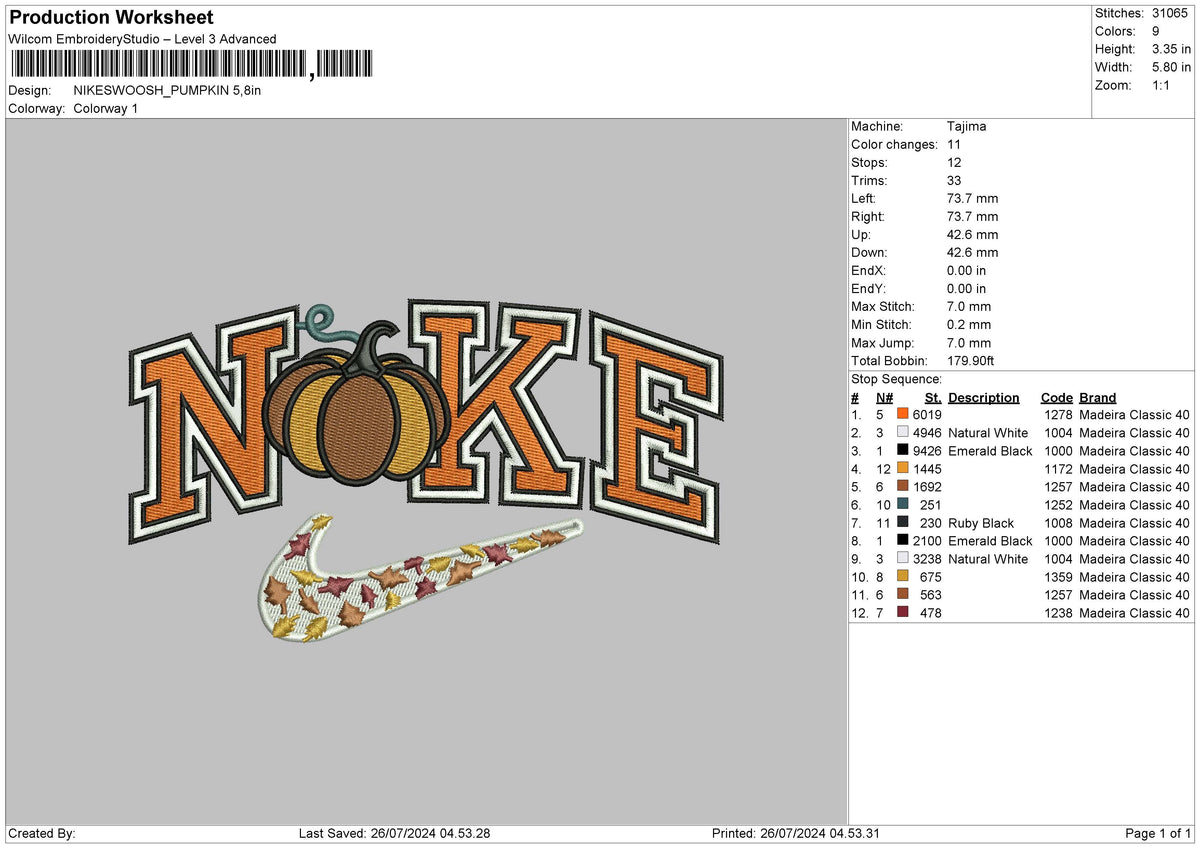Select the Zoom value 1:1
Image resolution: width=1200 pixels, height=848 pixels.
point(1163,85)
